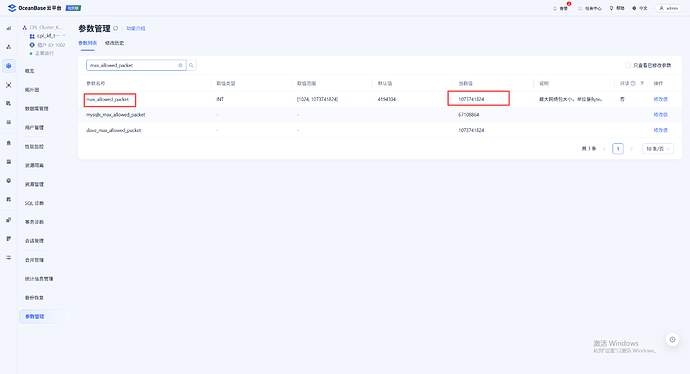Image resolution: width=690 pixels, height=374 pixels.
Task: Open 资源管理 in the tenant menu
Action: 34,184
